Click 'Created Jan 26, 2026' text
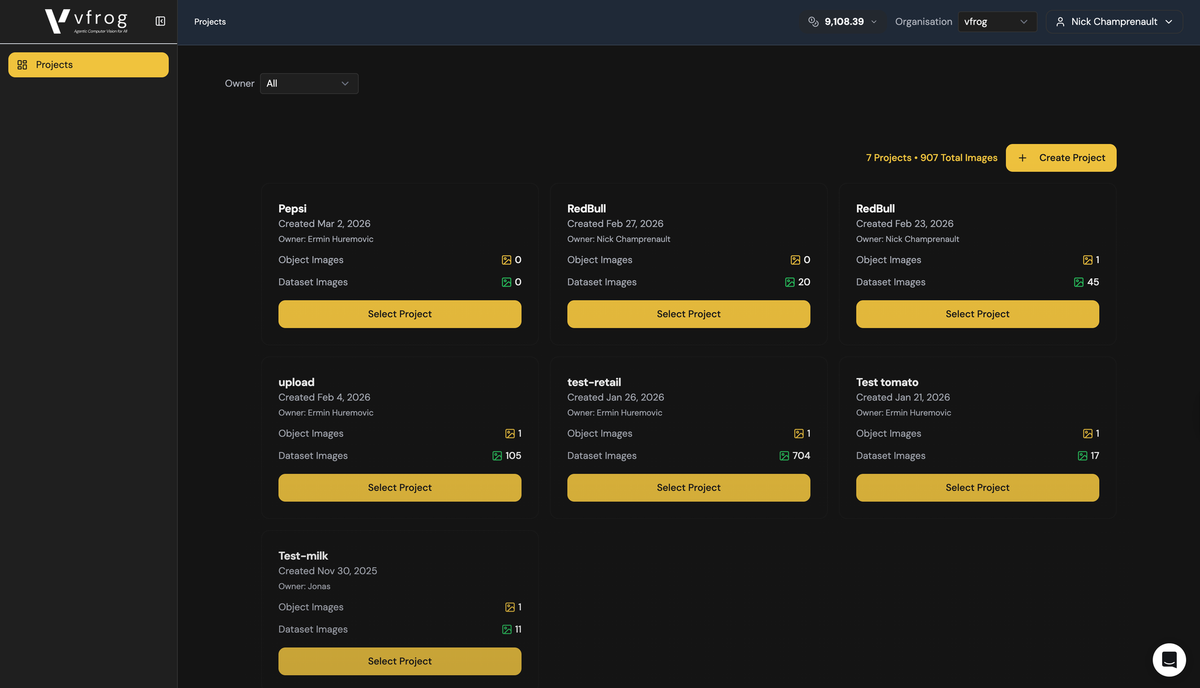This screenshot has width=1200, height=688. 615,397
